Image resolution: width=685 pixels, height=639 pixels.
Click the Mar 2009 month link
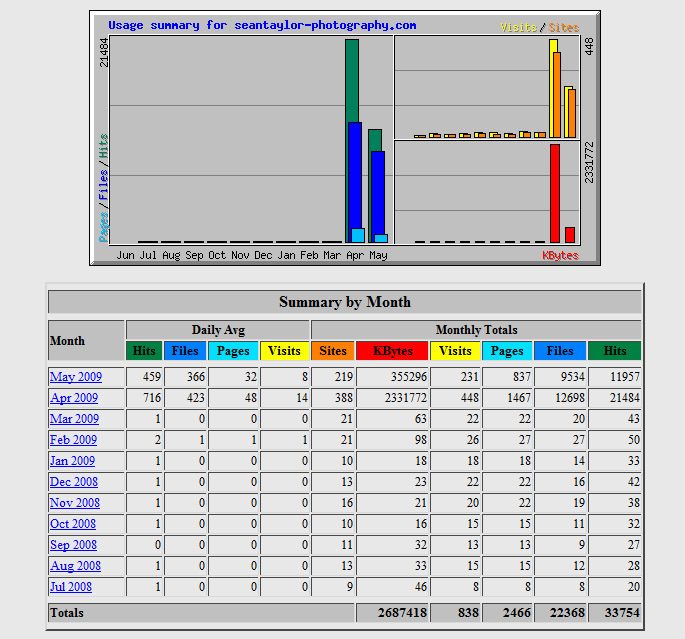click(75, 419)
